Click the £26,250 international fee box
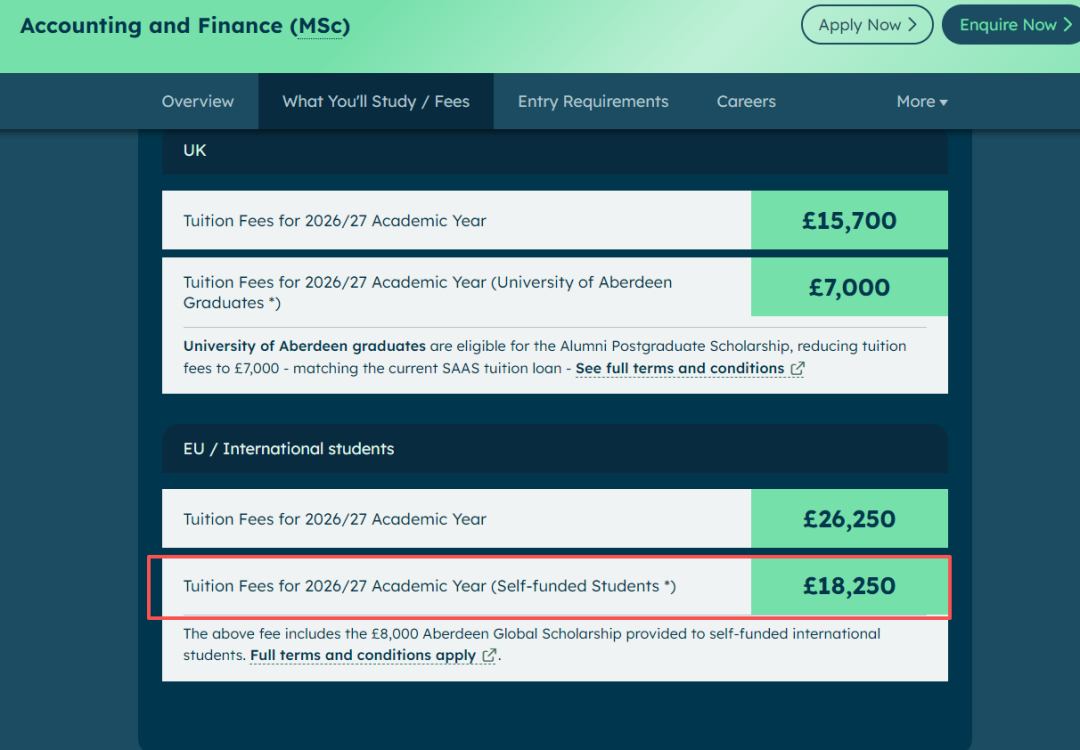1080x750 pixels. pyautogui.click(x=849, y=519)
